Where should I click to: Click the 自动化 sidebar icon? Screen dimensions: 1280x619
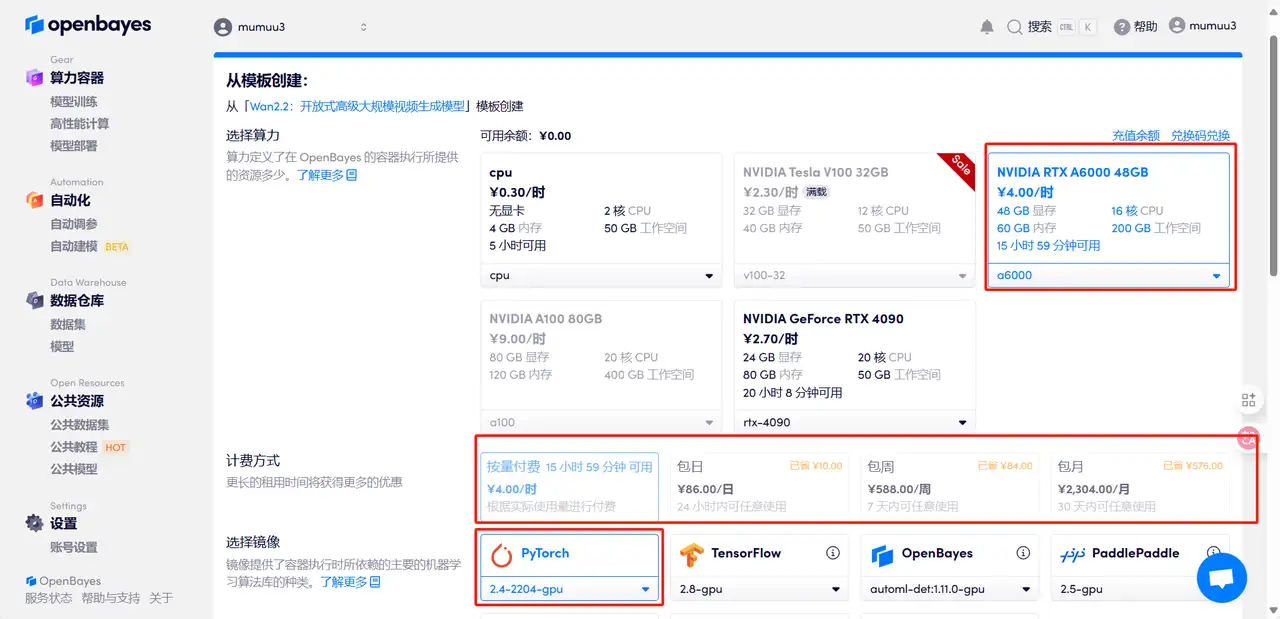(35, 200)
